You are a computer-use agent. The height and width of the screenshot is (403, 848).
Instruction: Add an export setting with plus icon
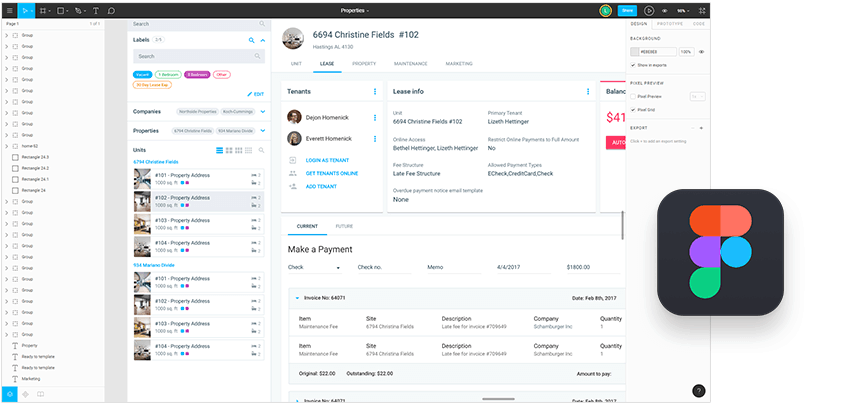(x=701, y=128)
